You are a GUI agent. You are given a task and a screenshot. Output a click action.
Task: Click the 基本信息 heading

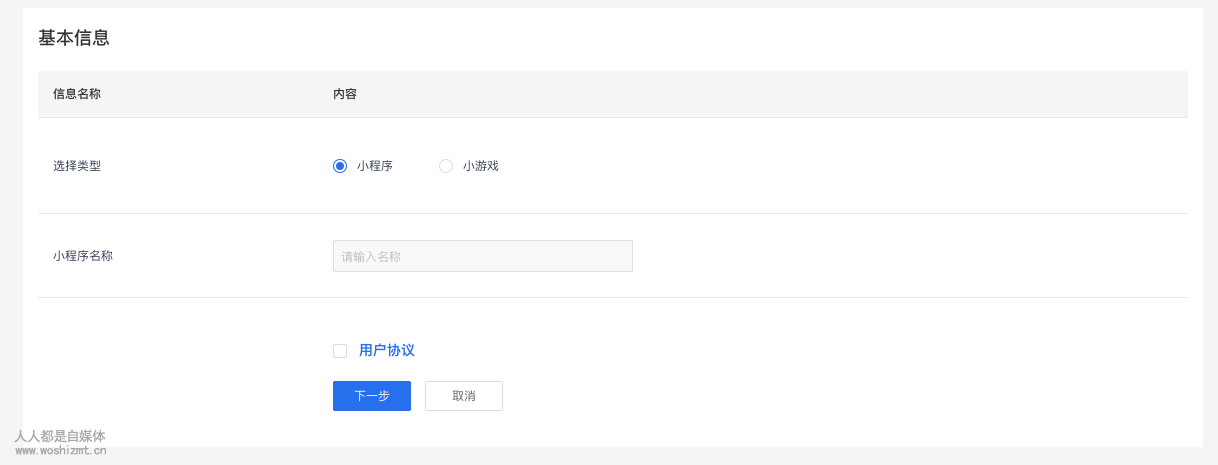tap(74, 38)
